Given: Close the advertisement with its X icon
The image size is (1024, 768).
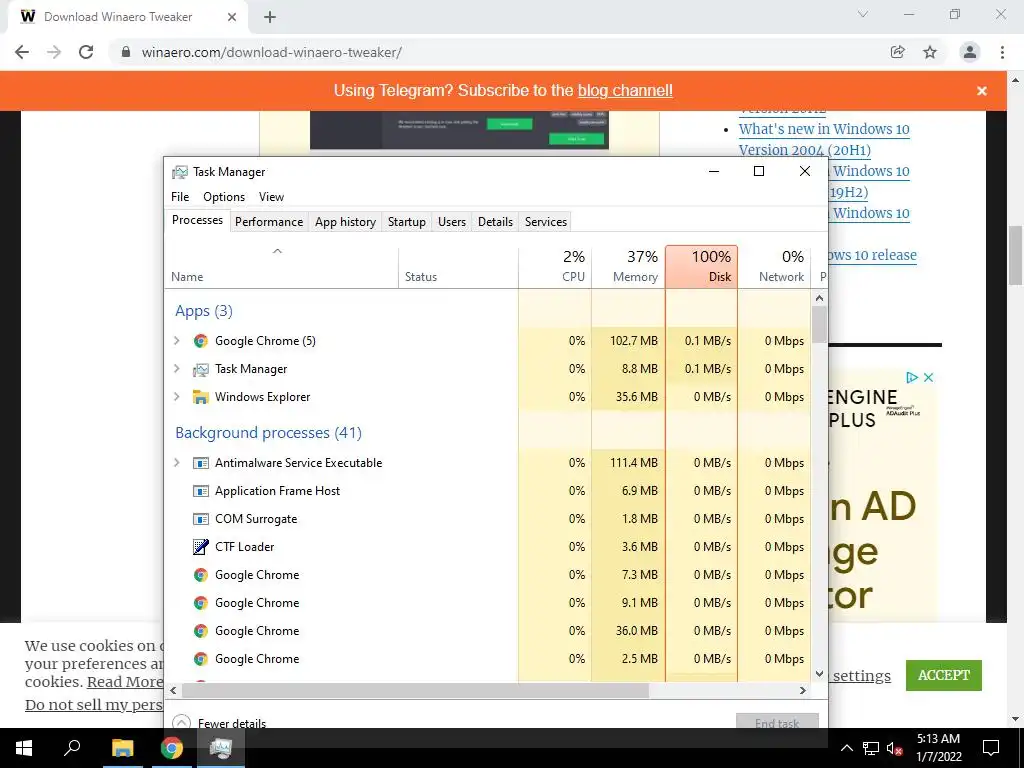Looking at the screenshot, I should coord(928,377).
